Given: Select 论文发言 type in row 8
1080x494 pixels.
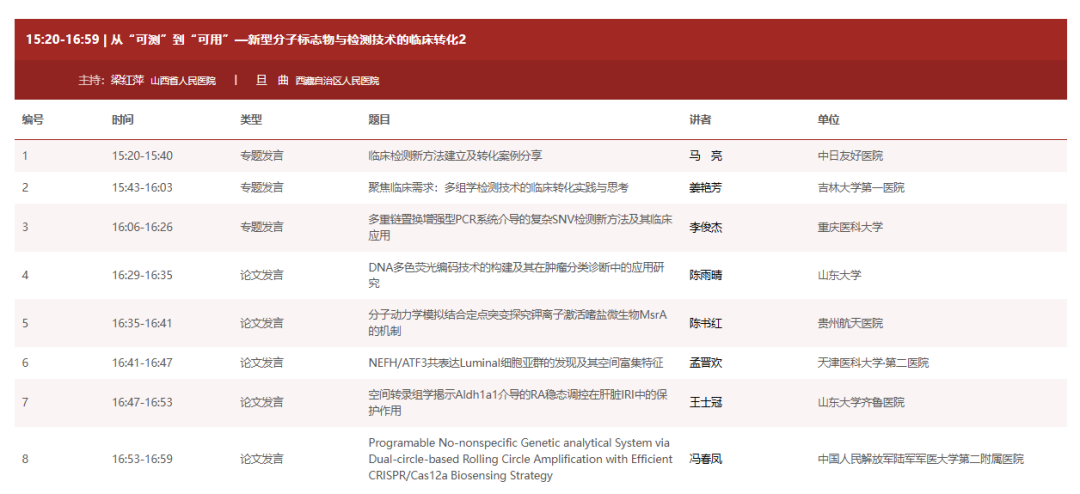Looking at the screenshot, I should 262,459.
